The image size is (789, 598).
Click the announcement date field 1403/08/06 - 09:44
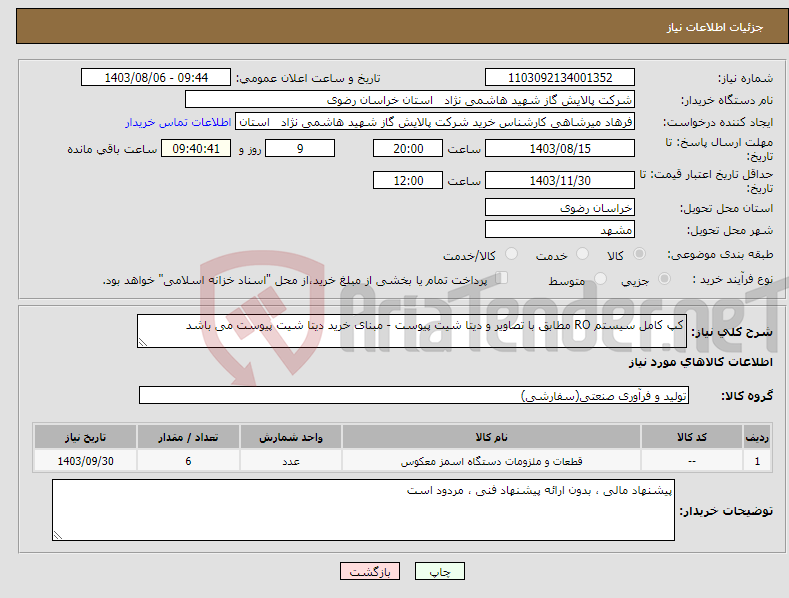point(156,78)
